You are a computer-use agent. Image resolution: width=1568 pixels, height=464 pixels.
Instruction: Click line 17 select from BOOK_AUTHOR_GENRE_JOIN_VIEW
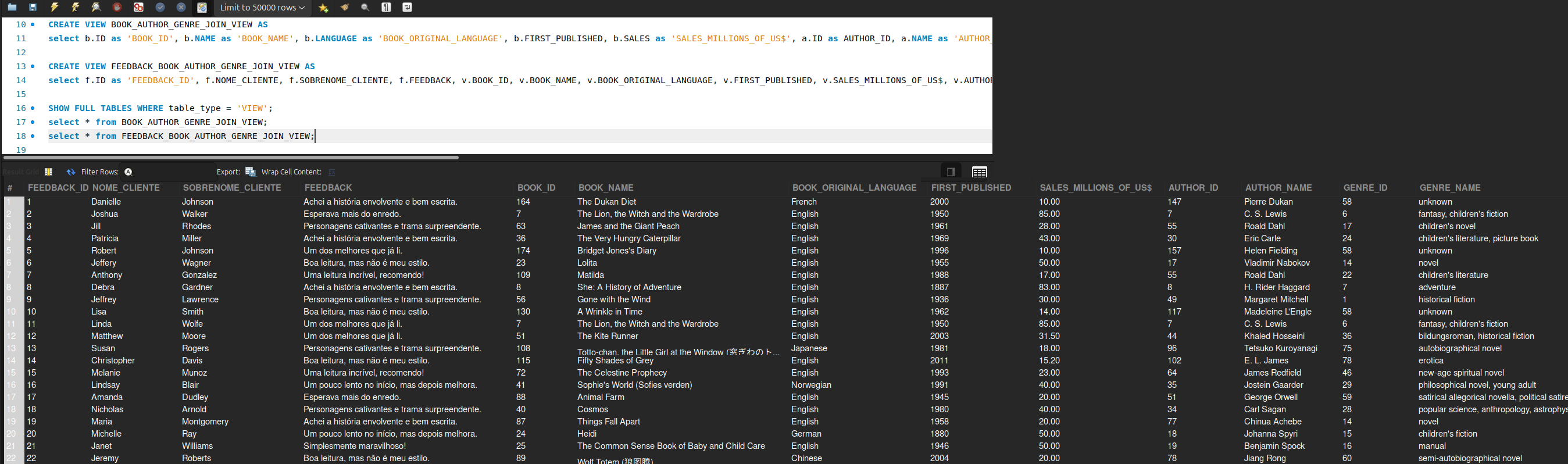point(158,122)
